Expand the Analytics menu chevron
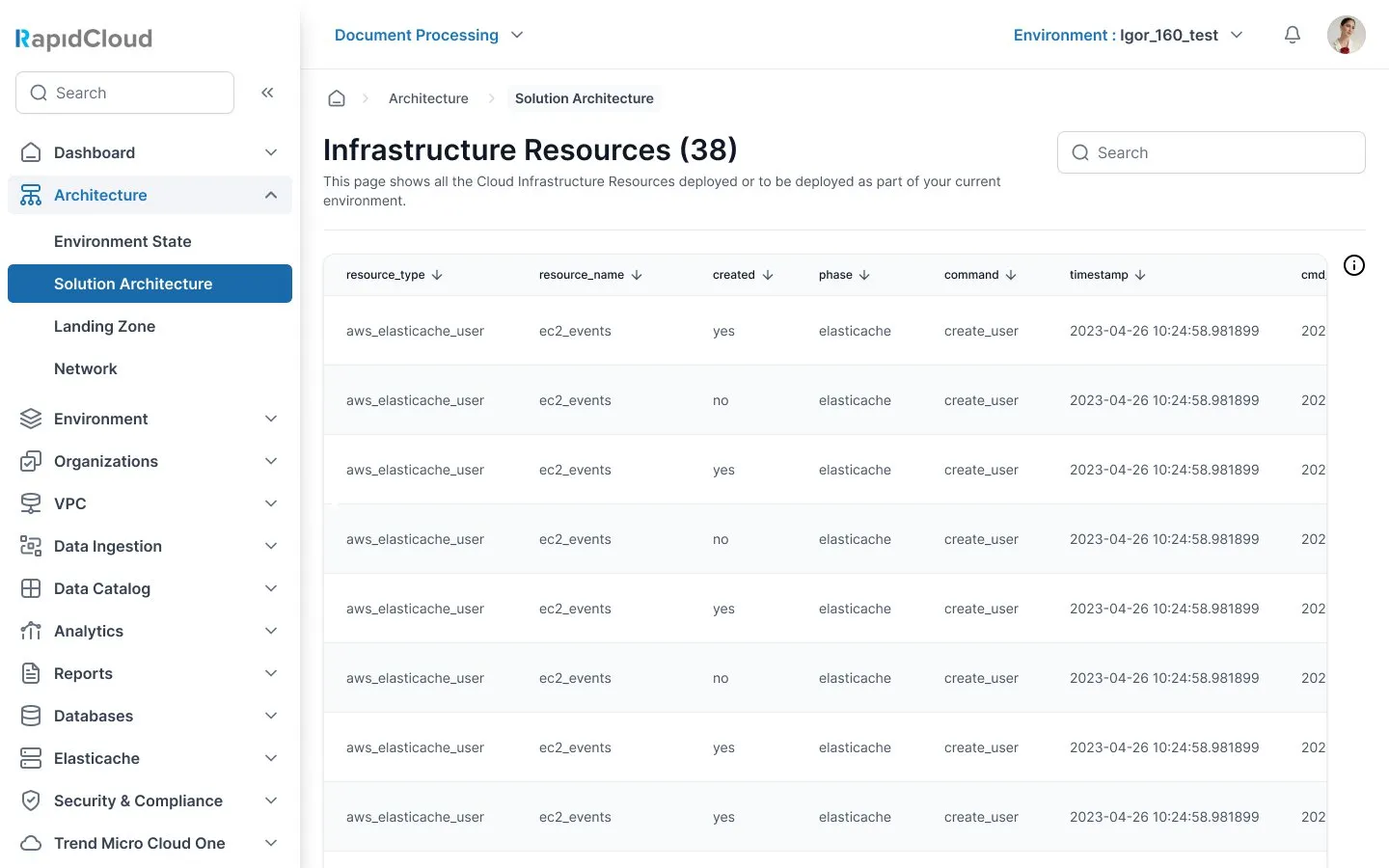The height and width of the screenshot is (868, 1389). (x=271, y=631)
